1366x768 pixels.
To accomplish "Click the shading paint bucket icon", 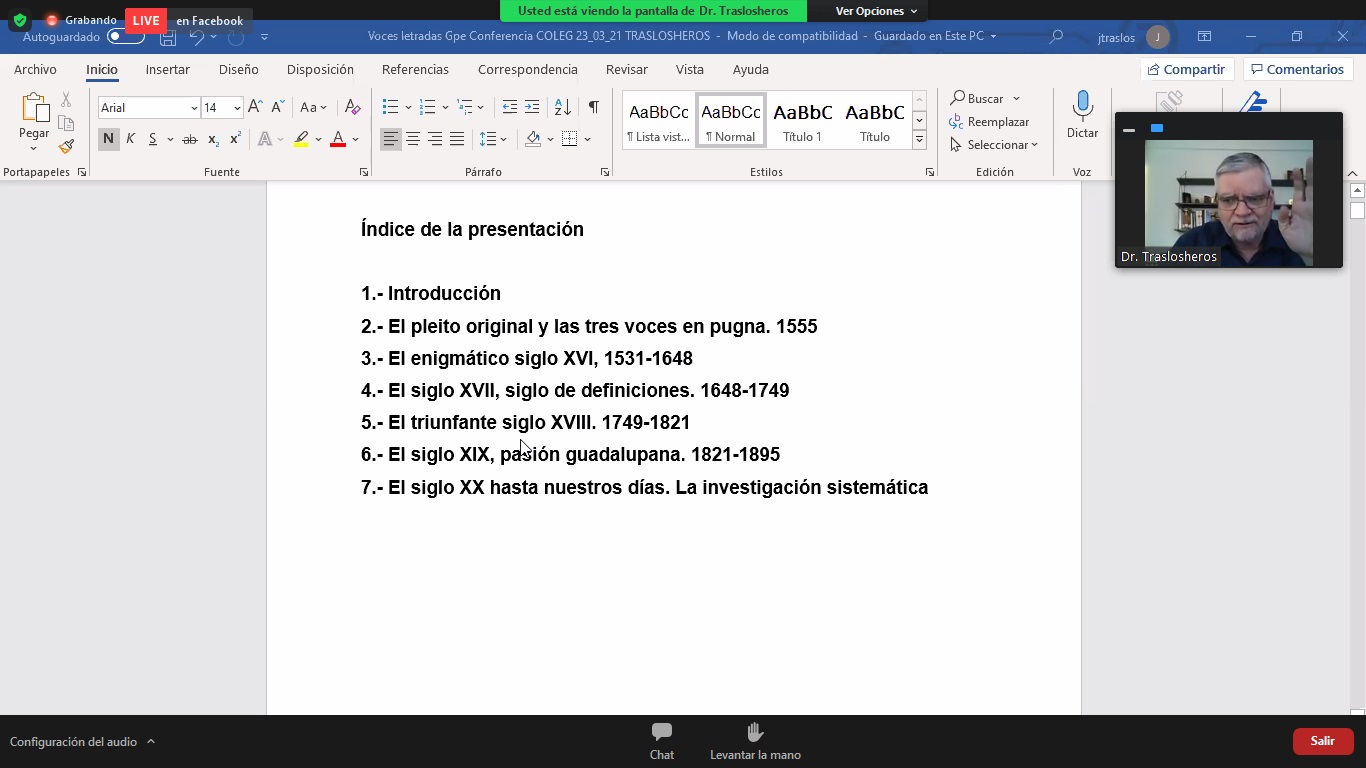I will click(533, 139).
